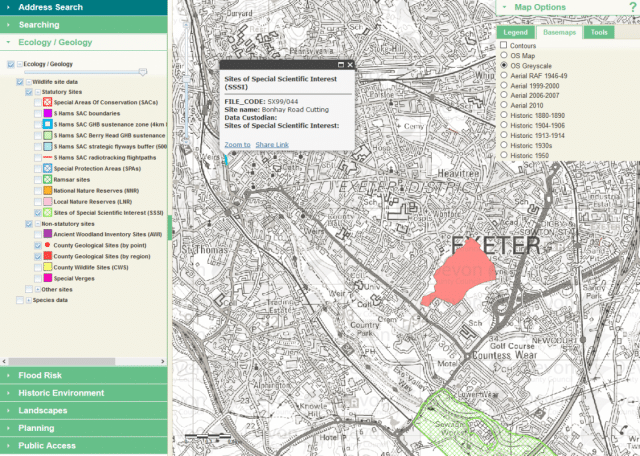Check the Local Nature Reserves layer

pyautogui.click(x=38, y=202)
